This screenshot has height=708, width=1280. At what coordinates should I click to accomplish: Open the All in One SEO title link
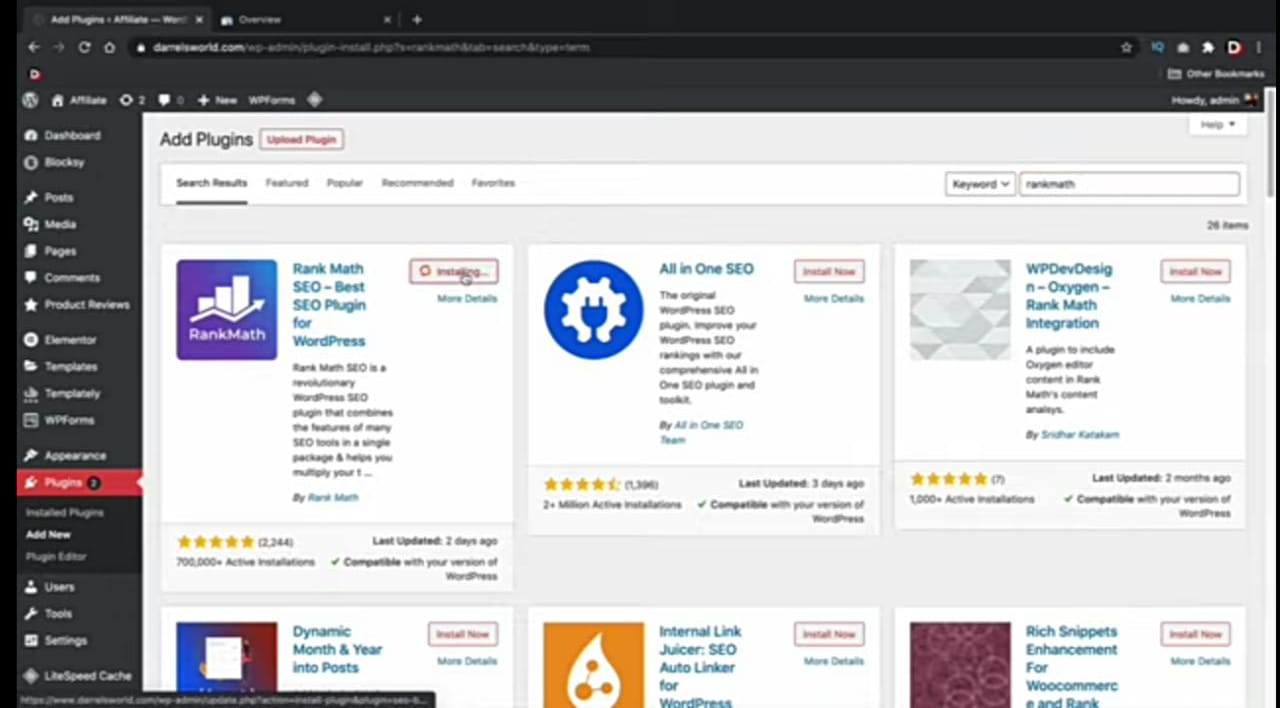pyautogui.click(x=706, y=269)
